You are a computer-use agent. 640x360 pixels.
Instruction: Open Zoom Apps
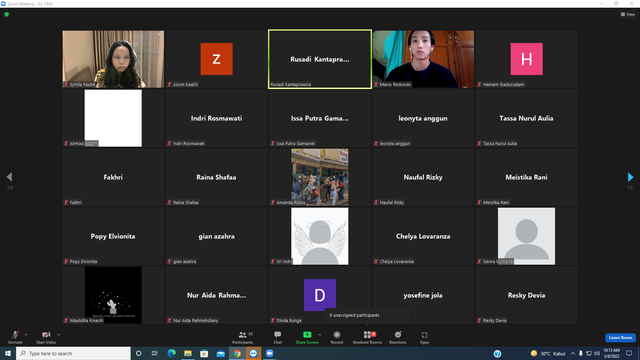424,337
